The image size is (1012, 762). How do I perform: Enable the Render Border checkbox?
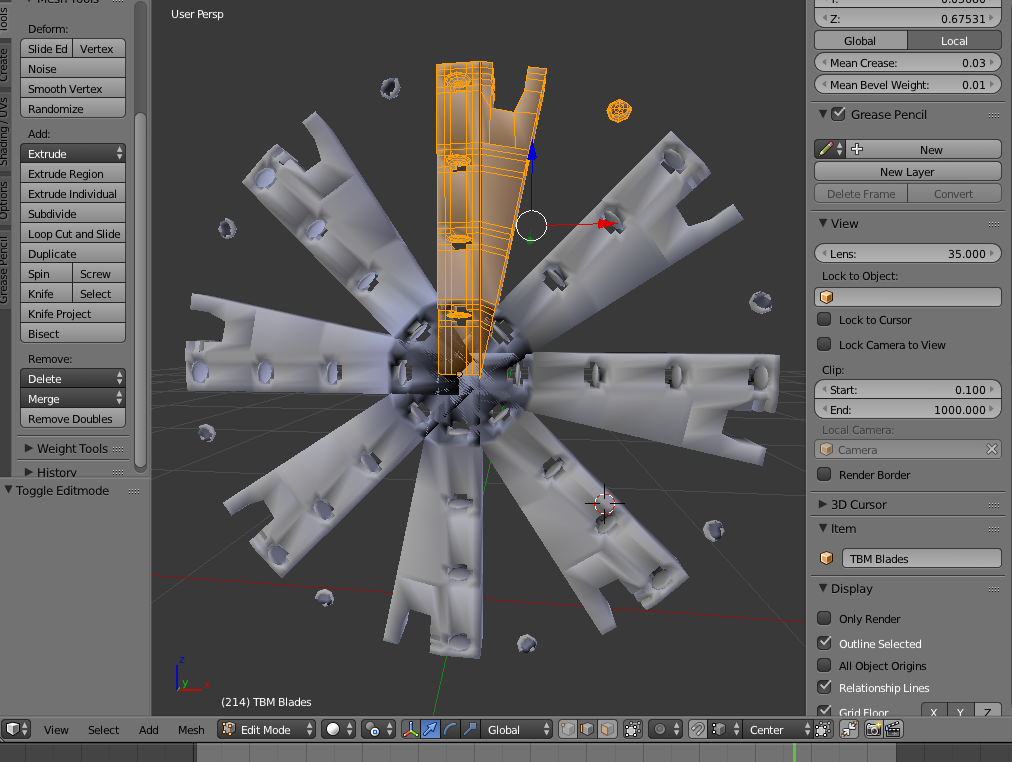tap(824, 474)
